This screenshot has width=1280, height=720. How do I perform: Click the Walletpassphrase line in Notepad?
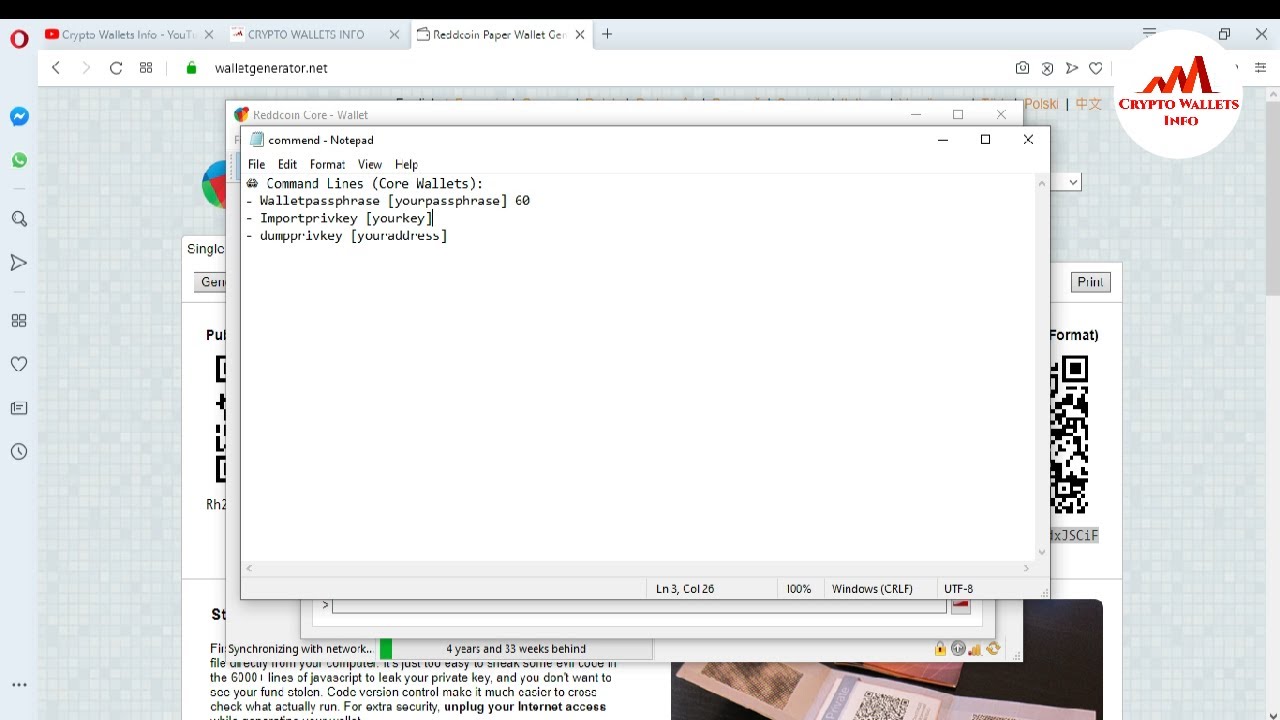tap(388, 201)
